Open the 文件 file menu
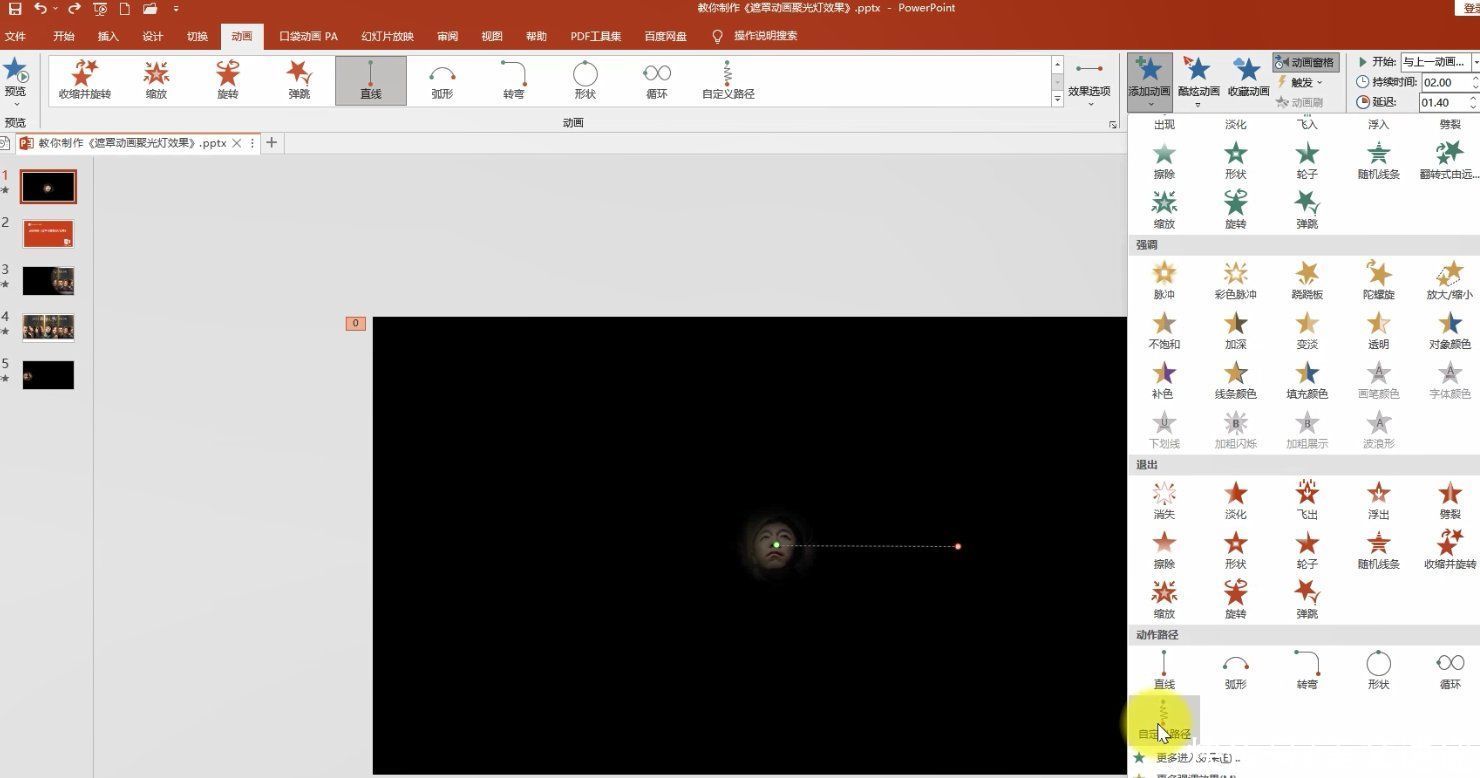The image size is (1480, 778). point(15,36)
